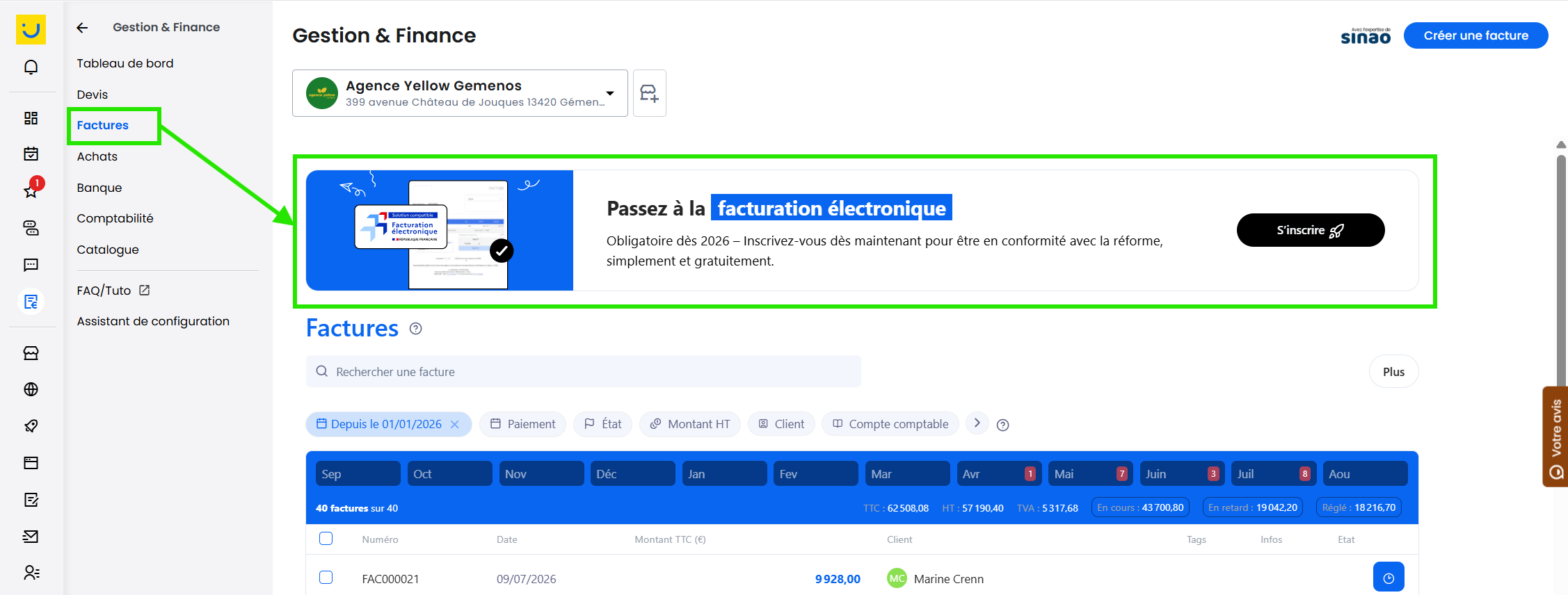Open Catalogue in the side menu

coord(108,250)
